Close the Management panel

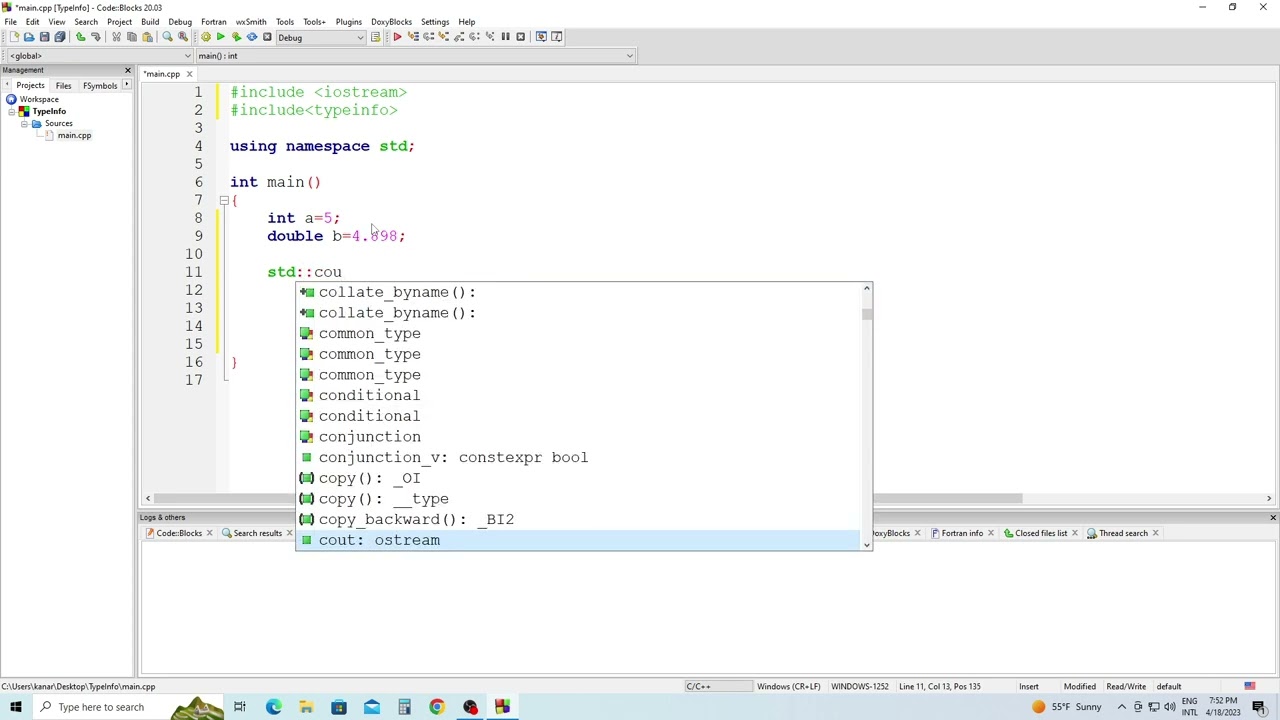[127, 70]
